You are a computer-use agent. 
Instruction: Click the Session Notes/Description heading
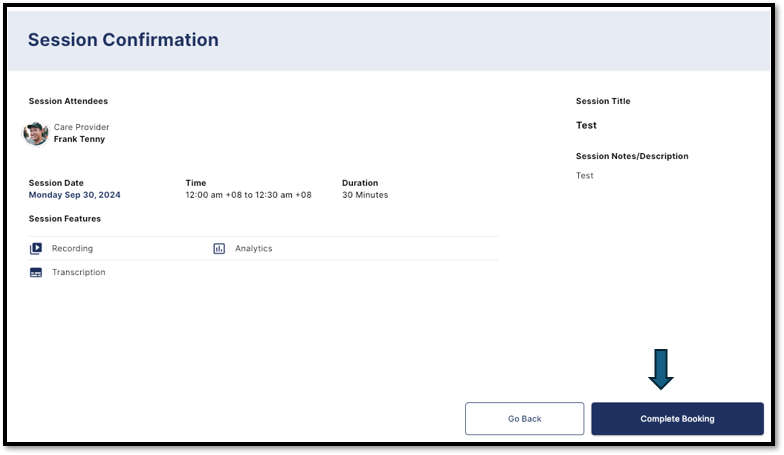coord(632,156)
